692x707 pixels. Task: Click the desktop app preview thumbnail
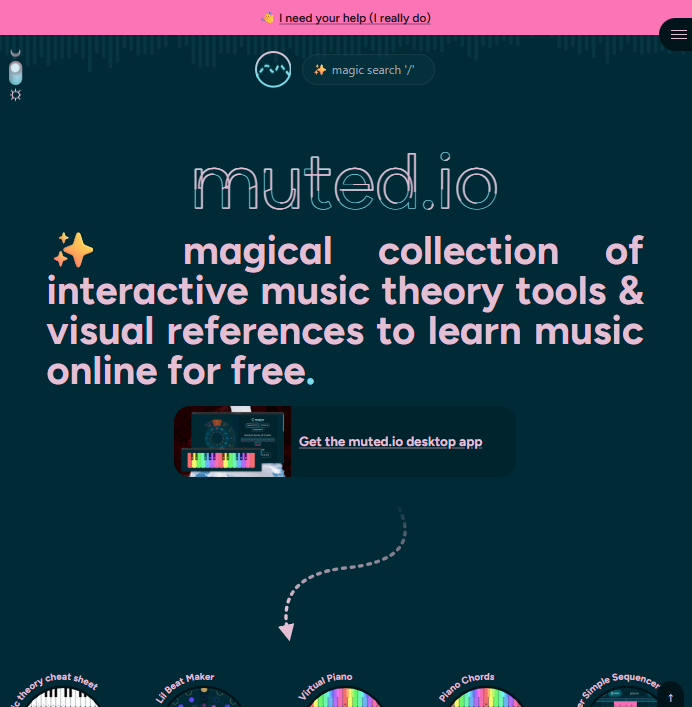pyautogui.click(x=233, y=441)
